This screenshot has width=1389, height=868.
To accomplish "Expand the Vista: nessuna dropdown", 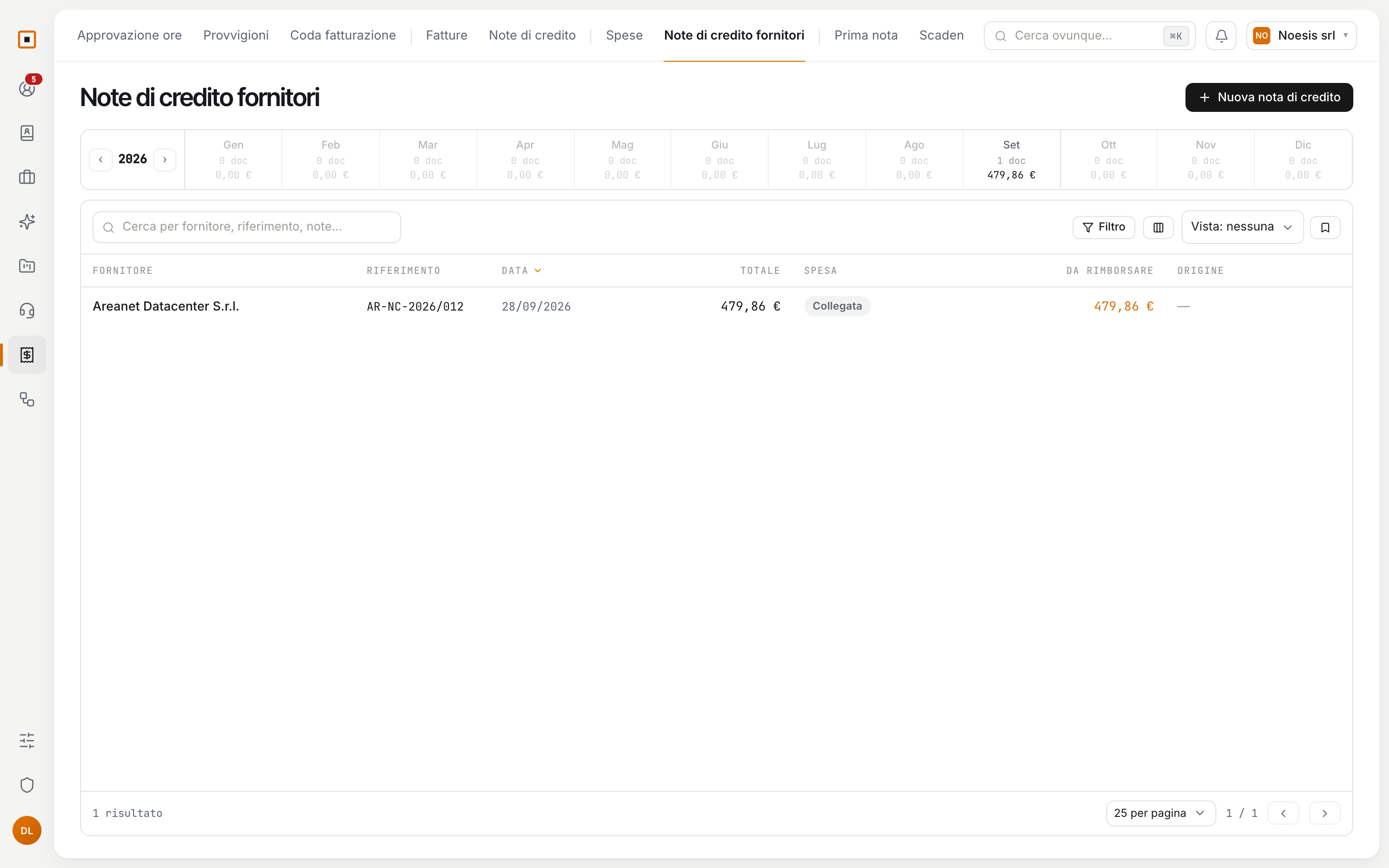I will click(1242, 227).
